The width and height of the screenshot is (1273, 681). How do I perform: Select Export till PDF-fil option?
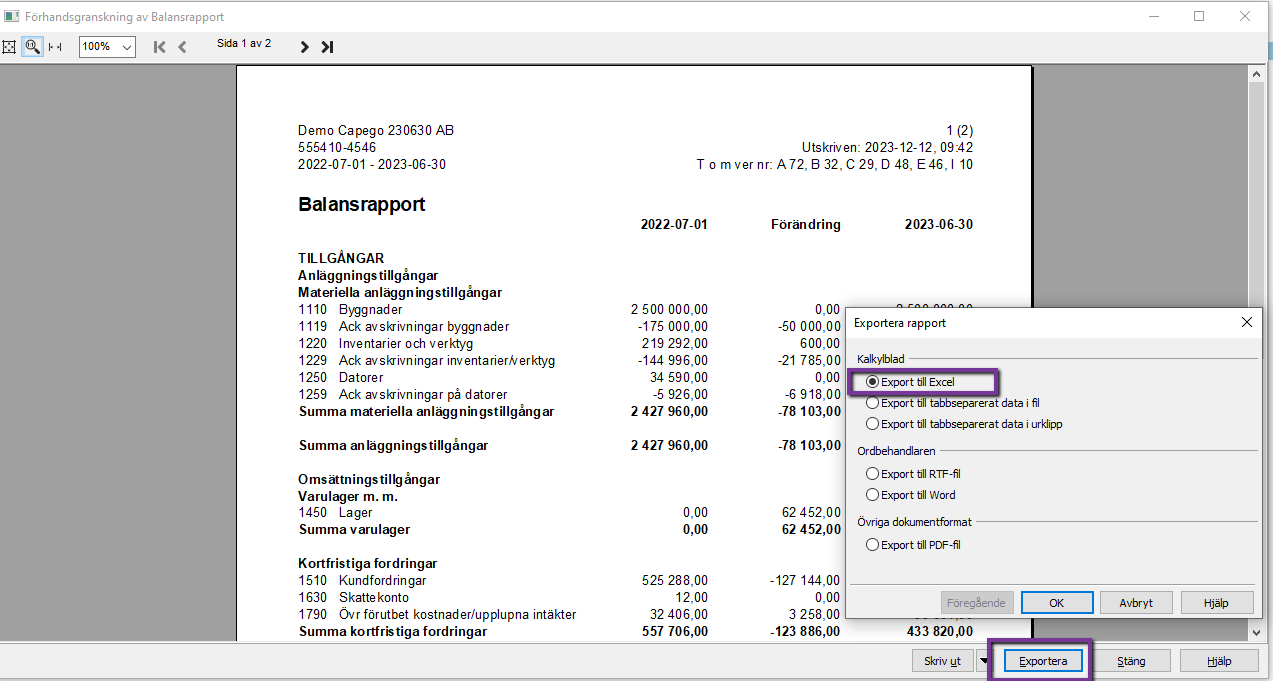tap(914, 545)
